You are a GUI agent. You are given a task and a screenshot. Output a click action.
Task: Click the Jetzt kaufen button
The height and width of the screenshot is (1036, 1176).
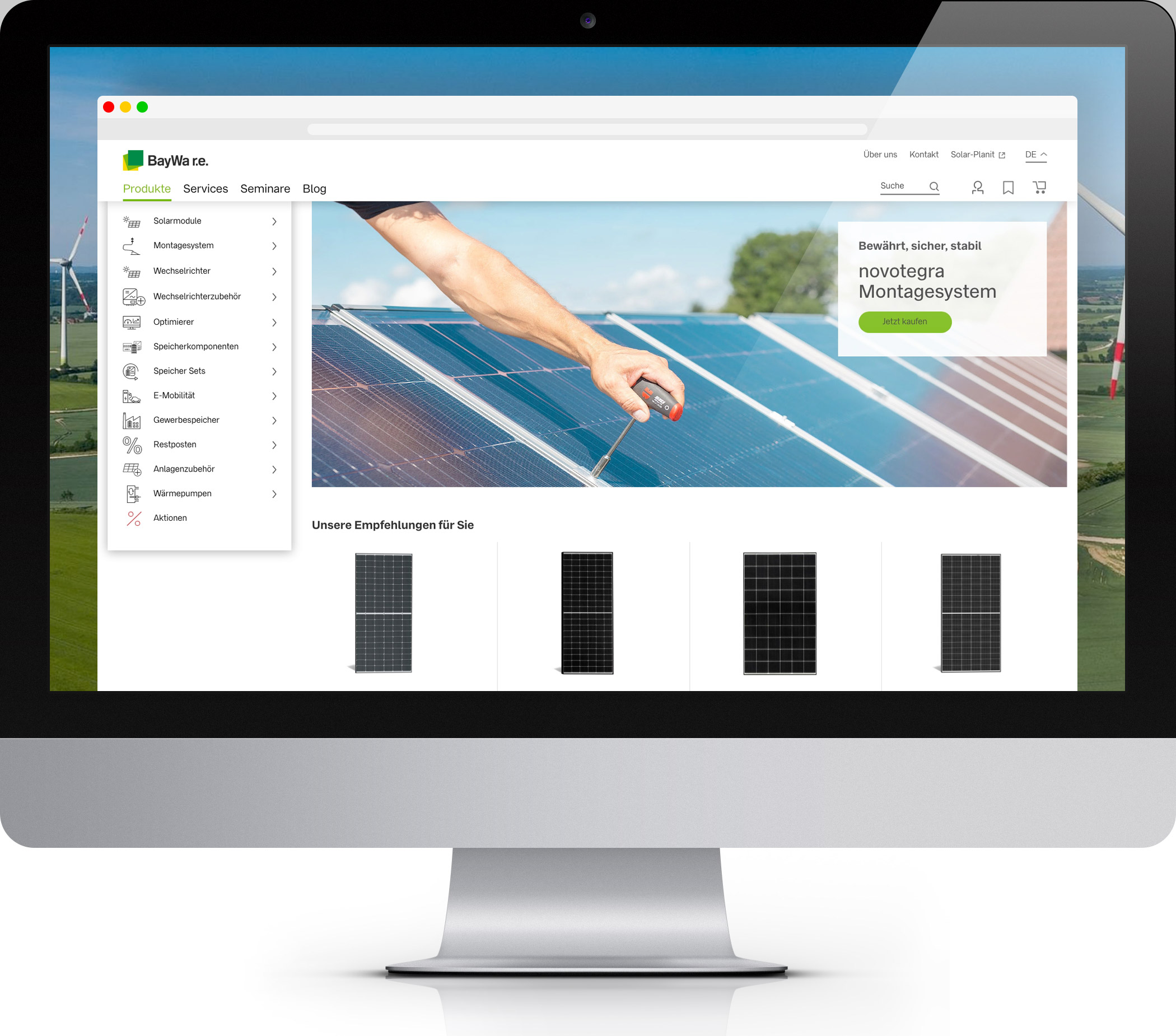point(902,321)
